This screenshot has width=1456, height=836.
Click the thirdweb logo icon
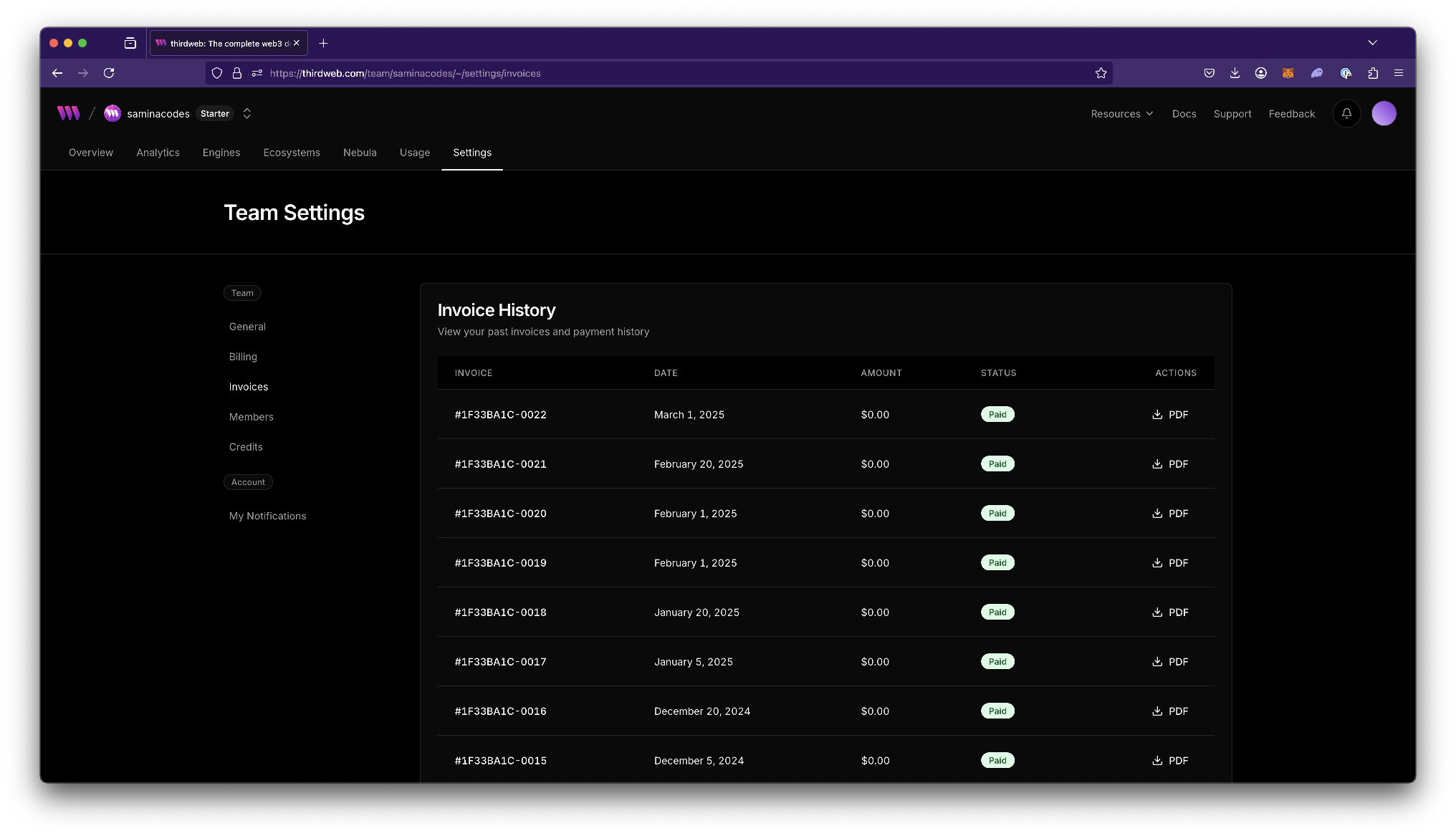[x=69, y=113]
